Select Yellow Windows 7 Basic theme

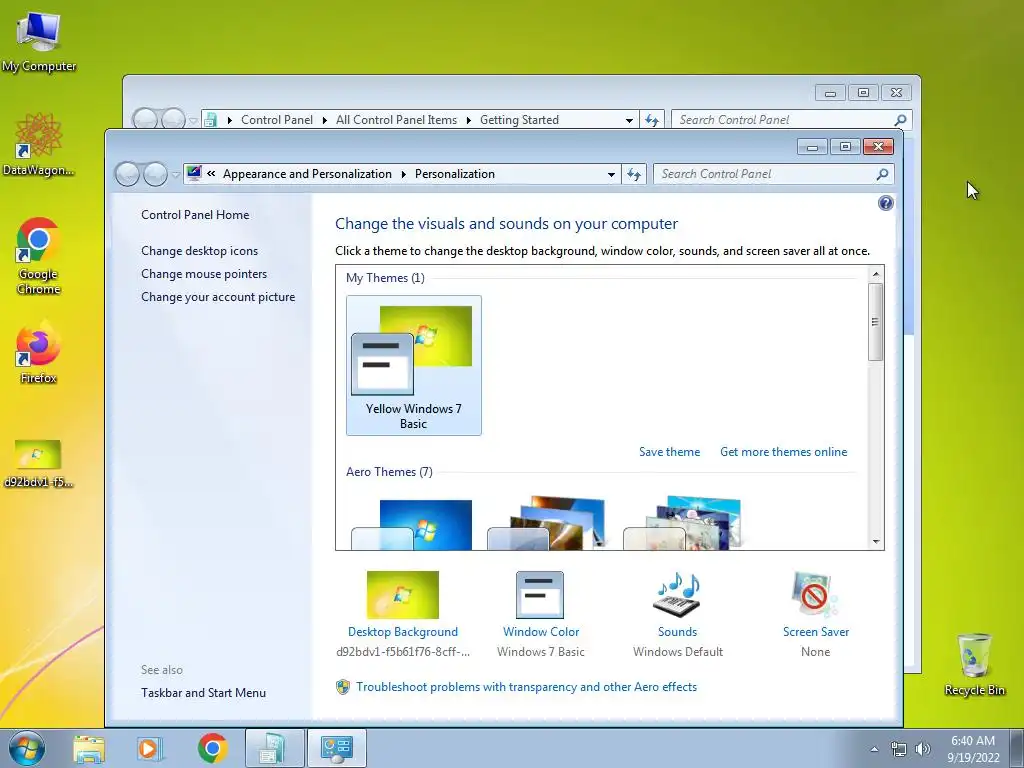click(414, 365)
